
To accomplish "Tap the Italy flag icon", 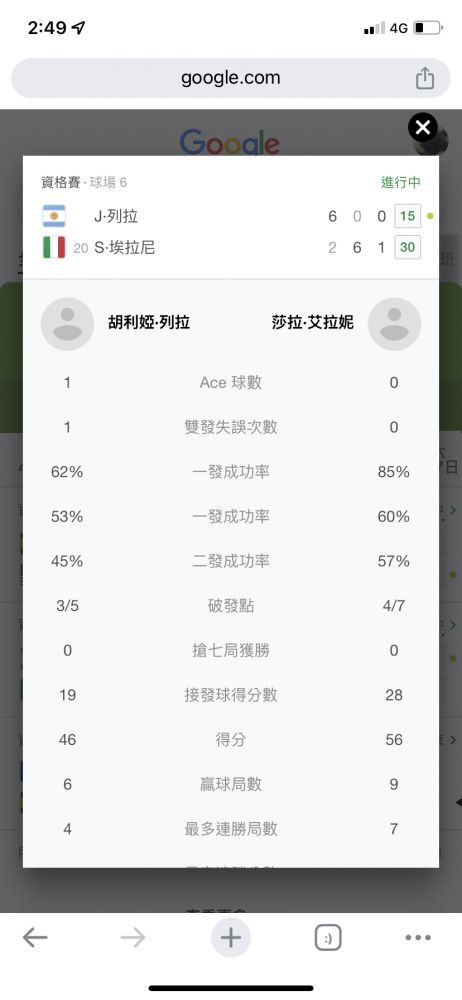I will click(x=54, y=247).
